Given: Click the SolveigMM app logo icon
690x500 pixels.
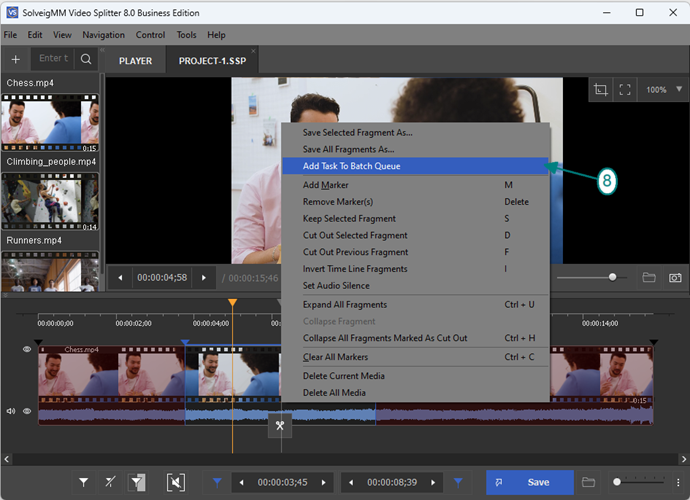Looking at the screenshot, I should point(12,12).
